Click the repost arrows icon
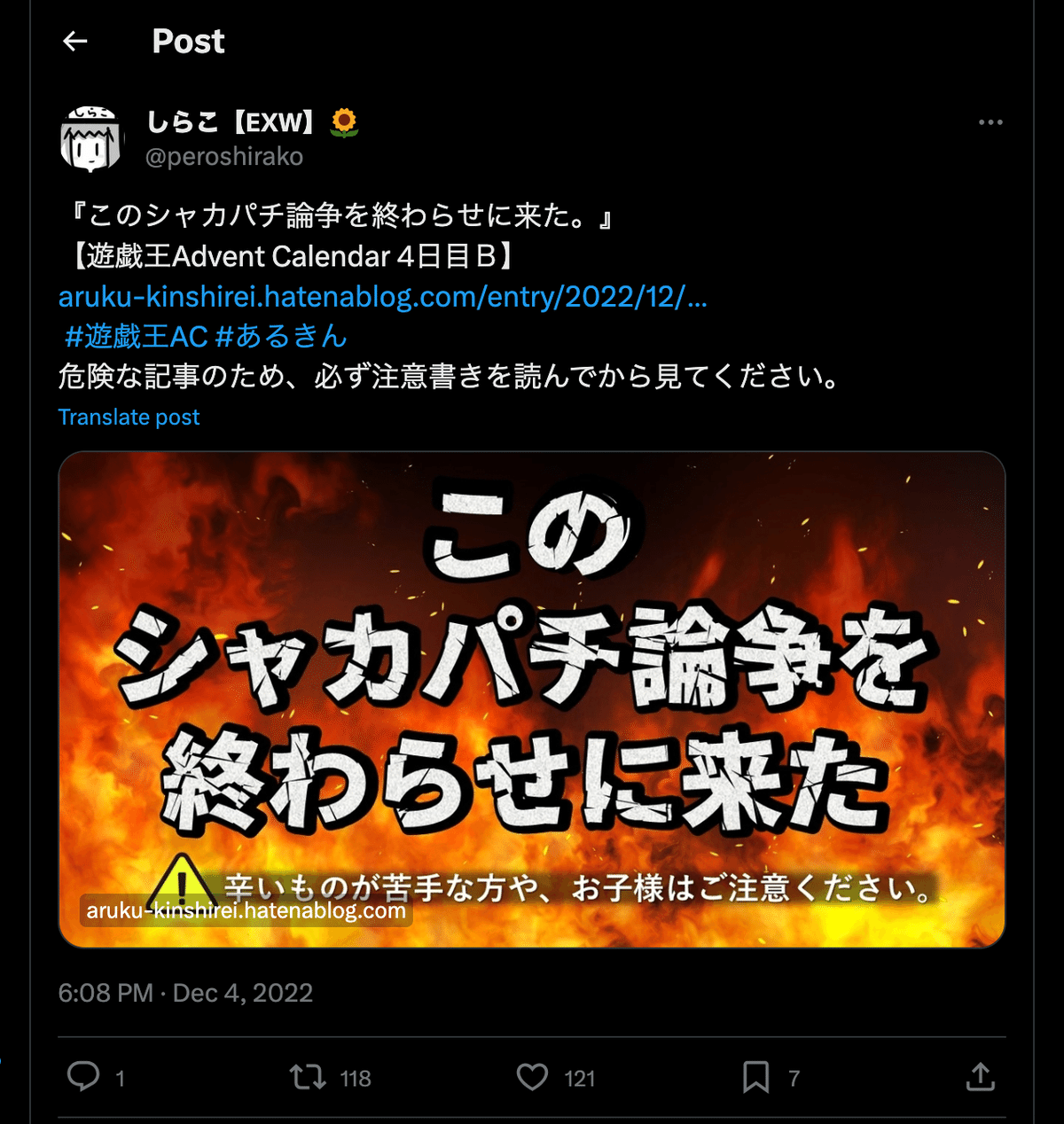Screen dimensions: 1064x1124 [308, 1077]
